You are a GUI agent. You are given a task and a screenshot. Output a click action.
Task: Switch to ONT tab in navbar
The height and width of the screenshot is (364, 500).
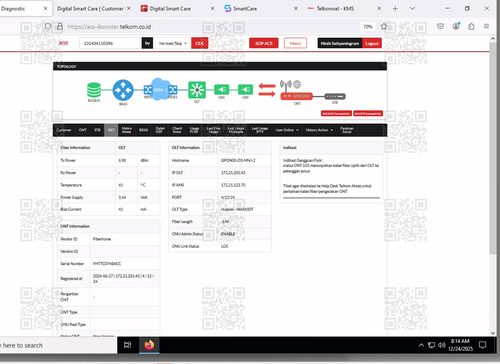[83, 130]
